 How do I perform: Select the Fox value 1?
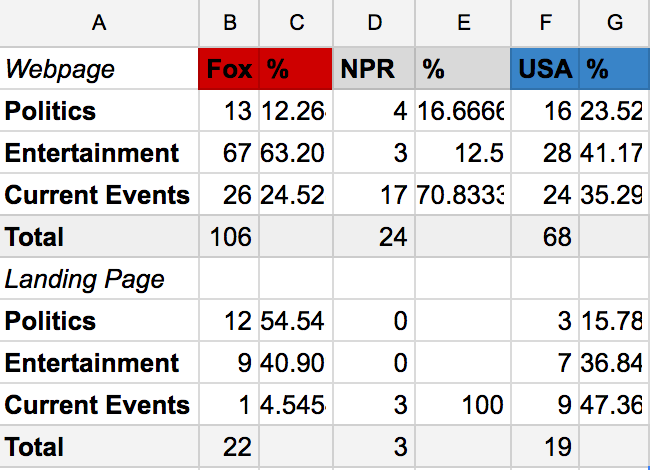point(229,405)
